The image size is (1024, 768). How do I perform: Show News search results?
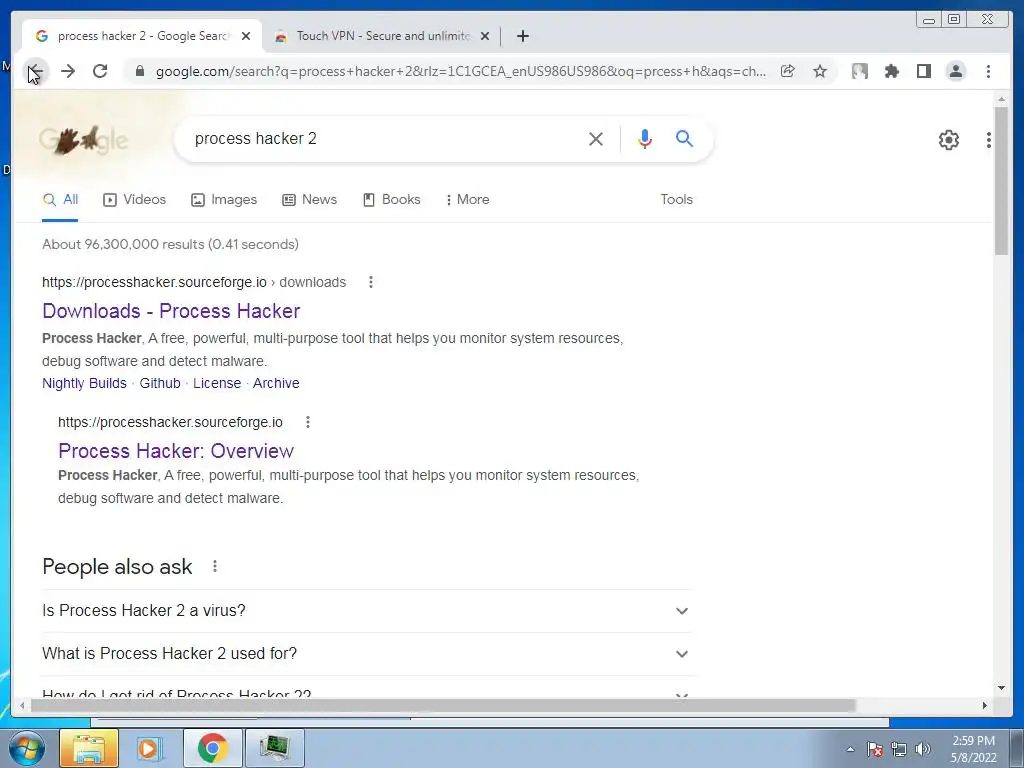(310, 200)
